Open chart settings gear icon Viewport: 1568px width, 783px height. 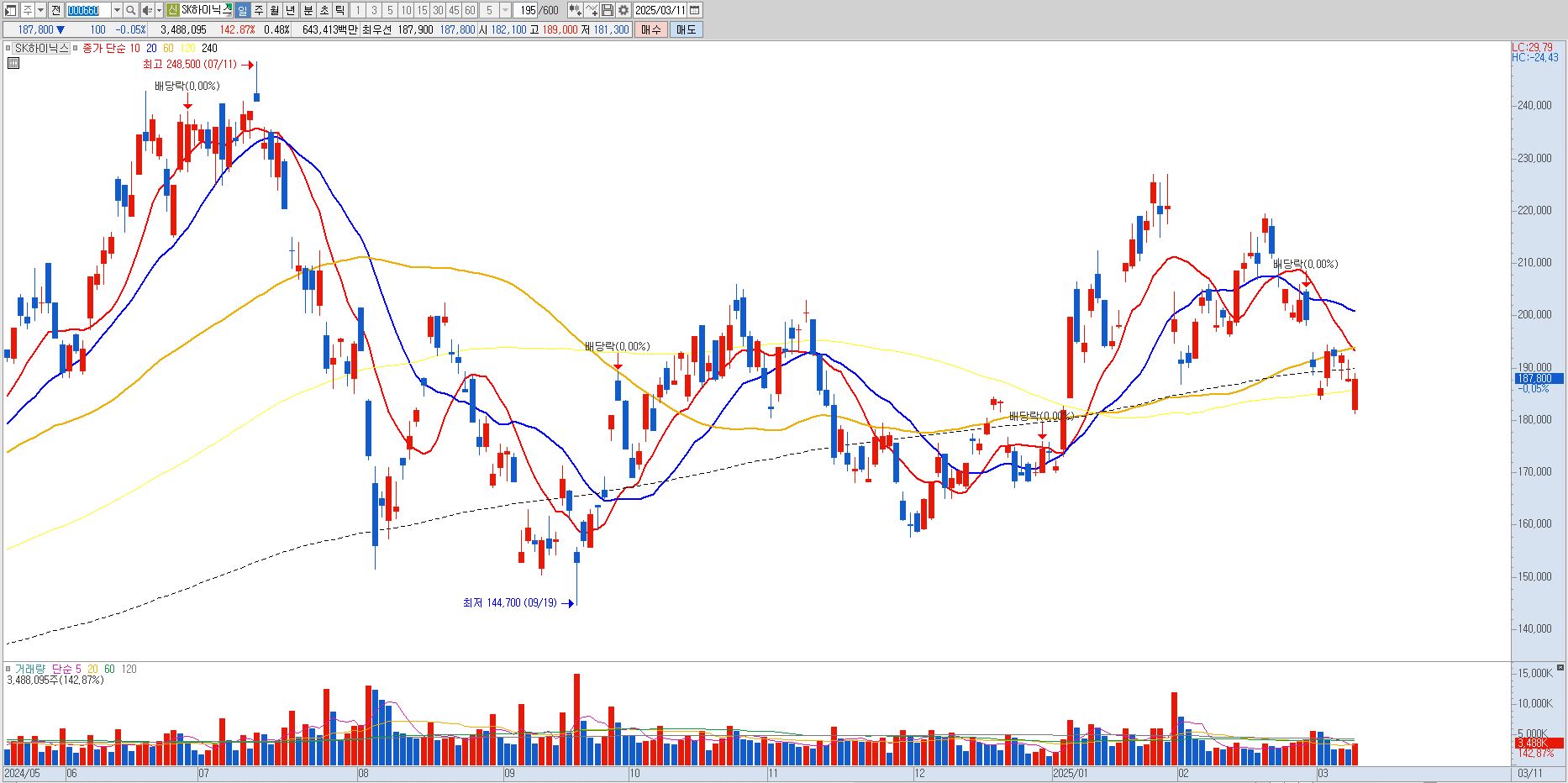(624, 10)
